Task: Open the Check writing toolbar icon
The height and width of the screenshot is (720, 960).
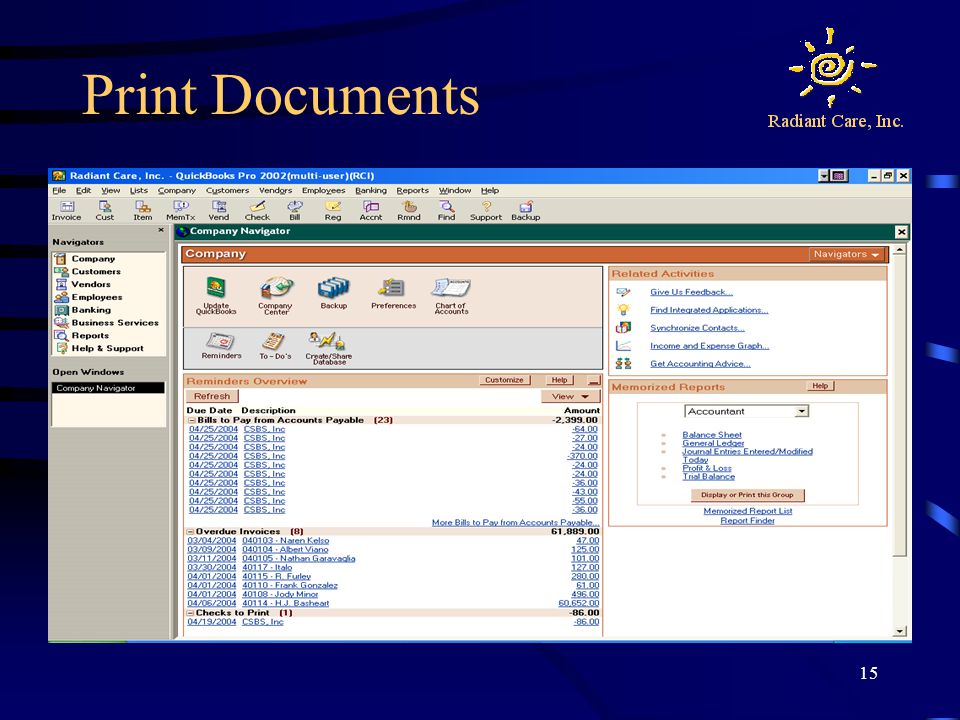Action: [x=257, y=211]
